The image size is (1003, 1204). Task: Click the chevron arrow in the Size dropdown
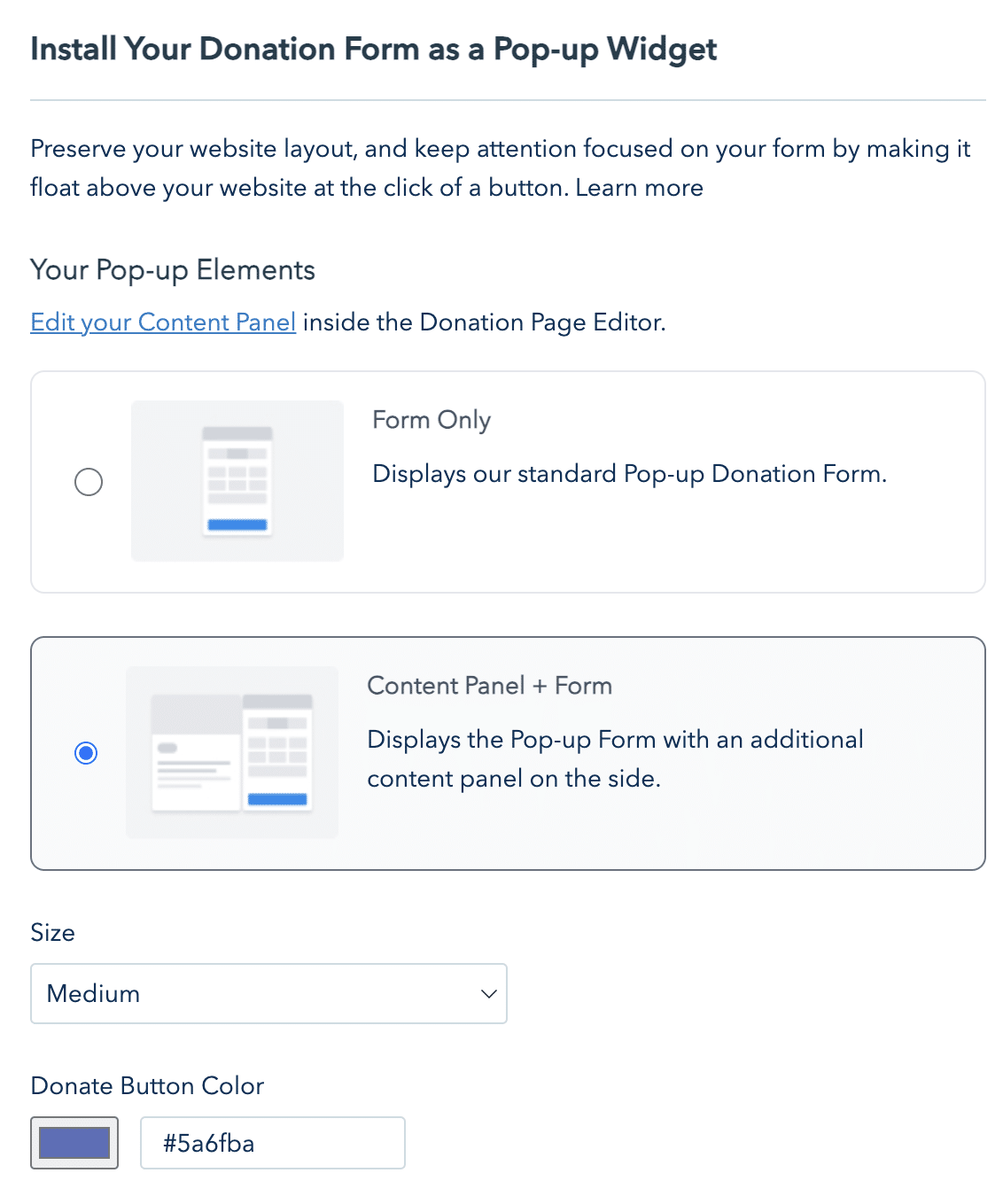pyautogui.click(x=488, y=994)
